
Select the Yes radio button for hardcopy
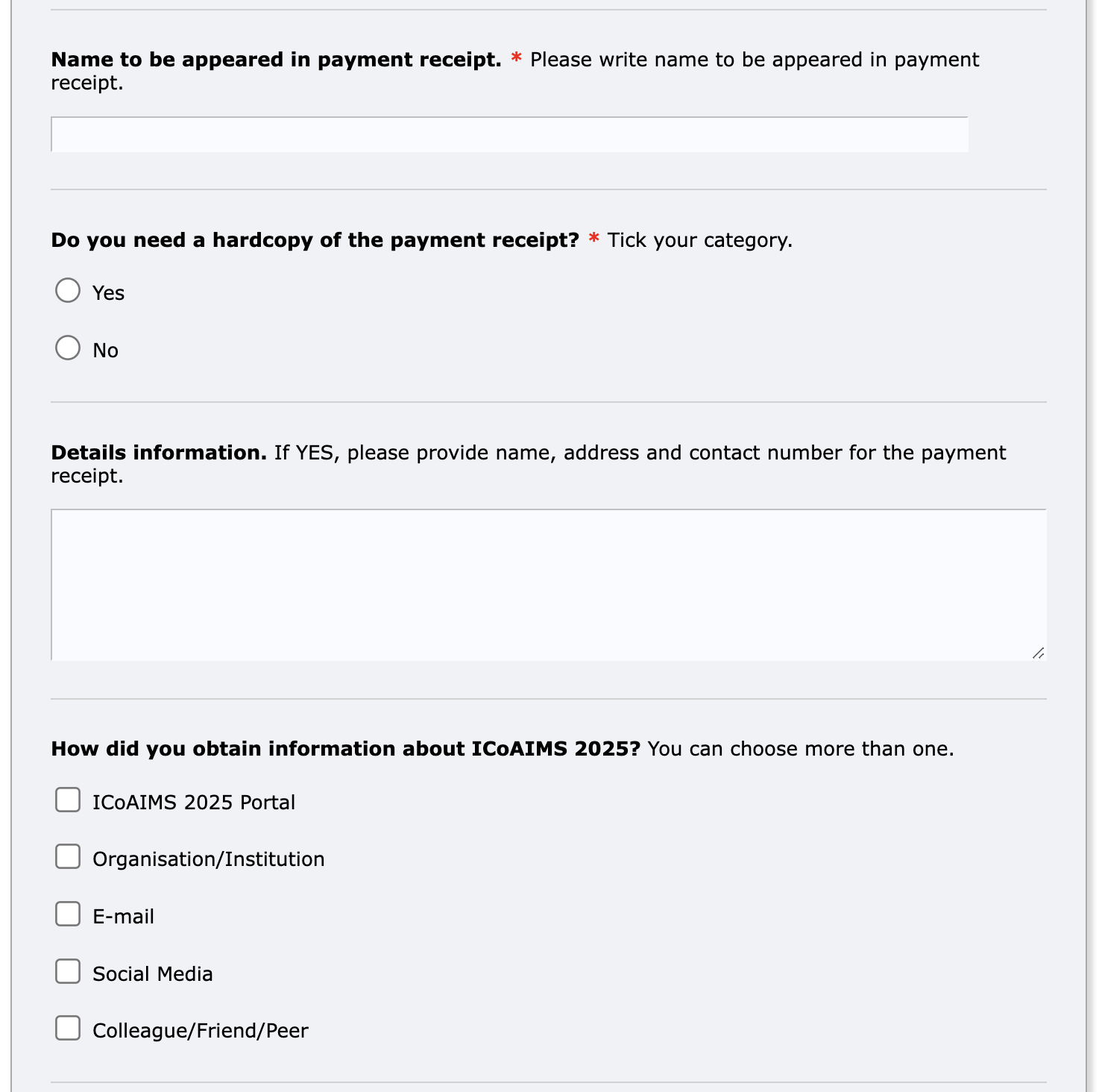[68, 290]
